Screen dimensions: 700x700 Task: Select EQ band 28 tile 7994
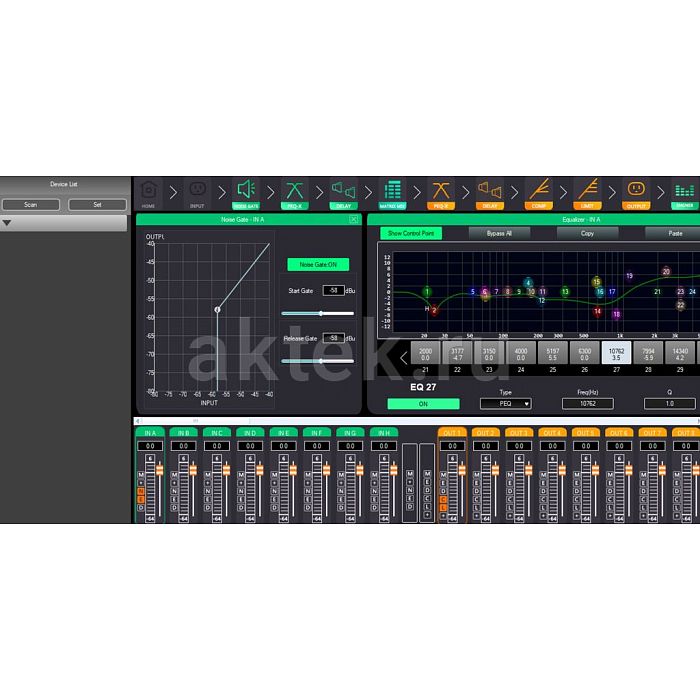648,354
